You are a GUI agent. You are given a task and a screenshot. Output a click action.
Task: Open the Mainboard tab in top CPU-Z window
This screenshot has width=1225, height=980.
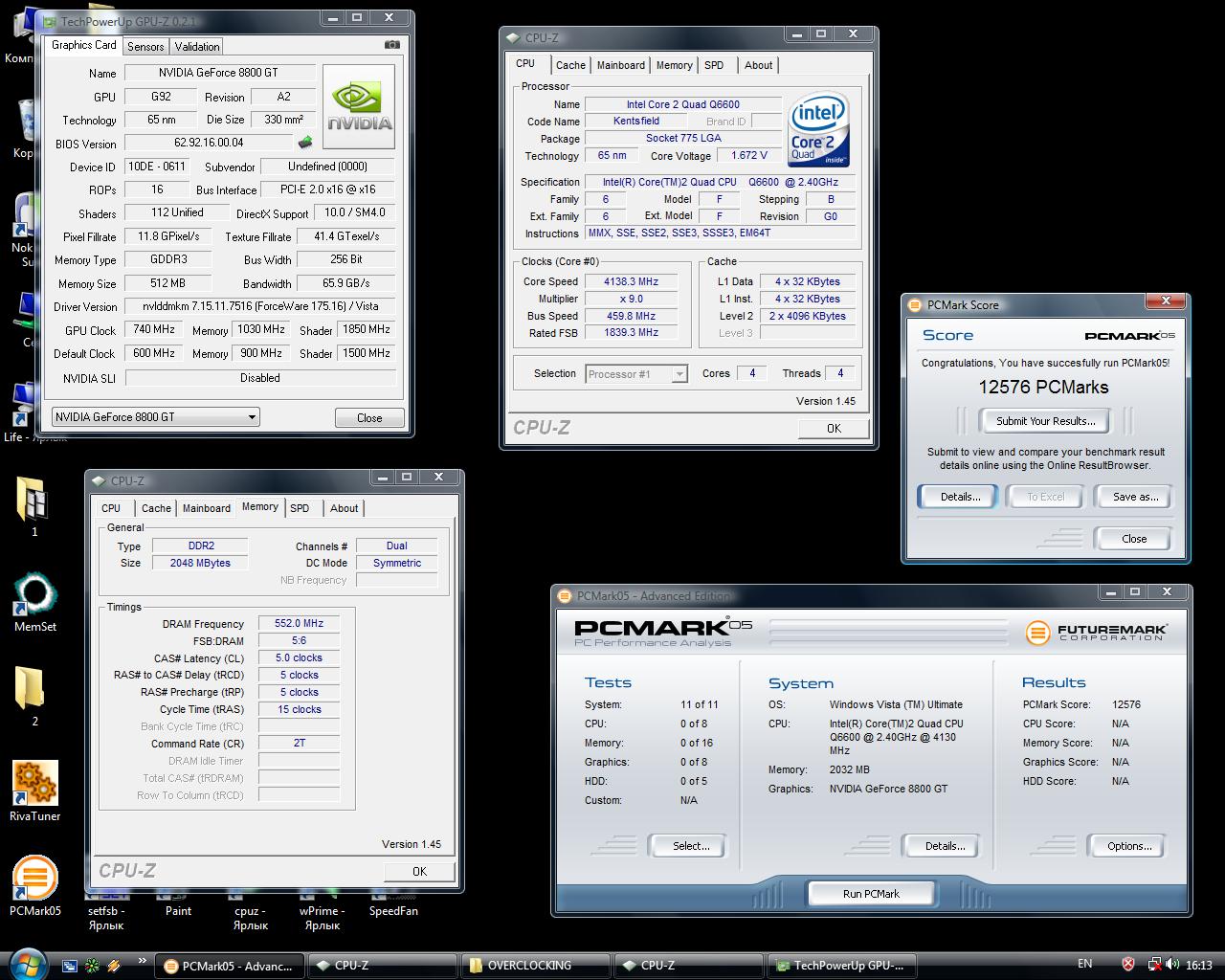tap(621, 65)
